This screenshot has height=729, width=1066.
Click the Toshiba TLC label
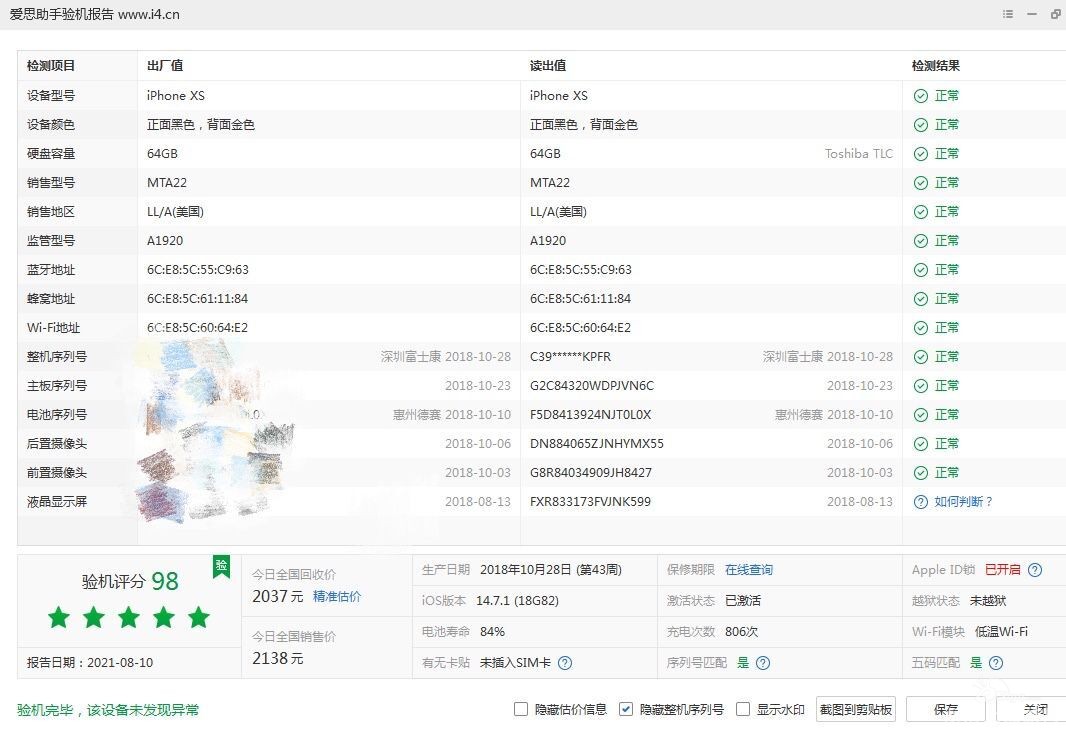[x=859, y=154]
